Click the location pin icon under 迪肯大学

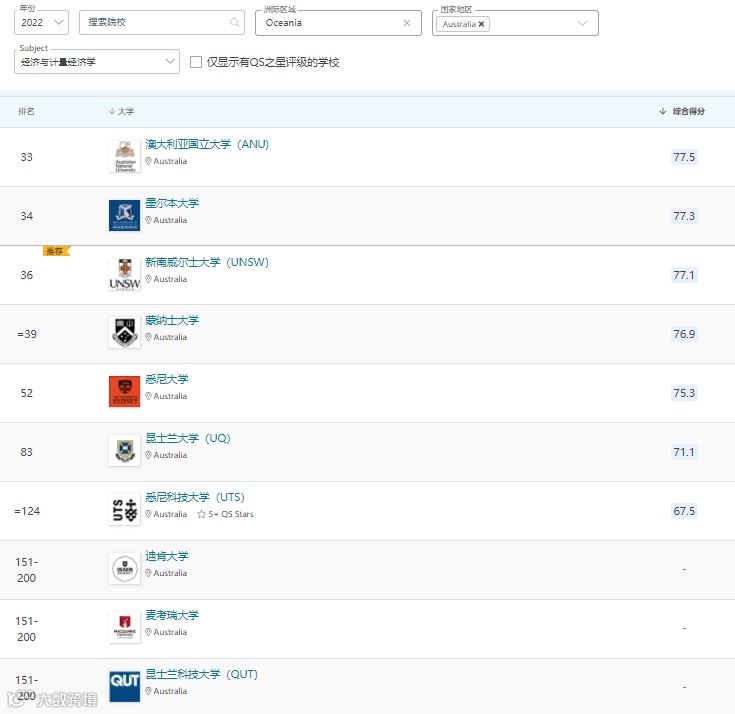click(148, 573)
